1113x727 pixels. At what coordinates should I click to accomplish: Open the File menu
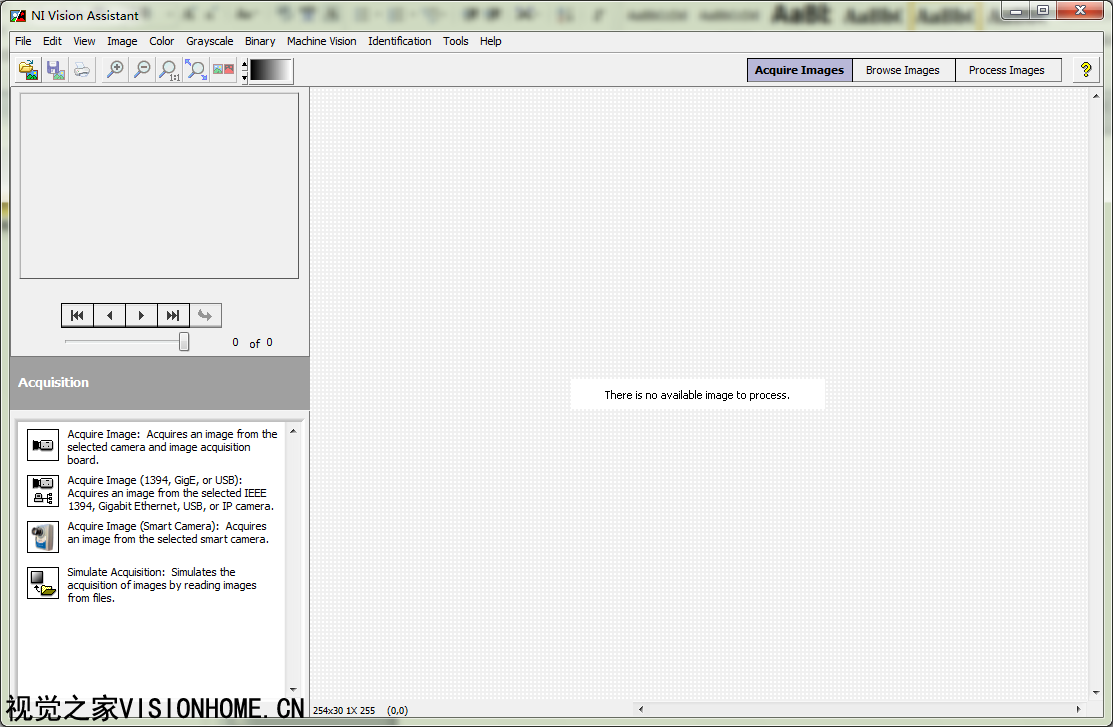click(x=23, y=41)
